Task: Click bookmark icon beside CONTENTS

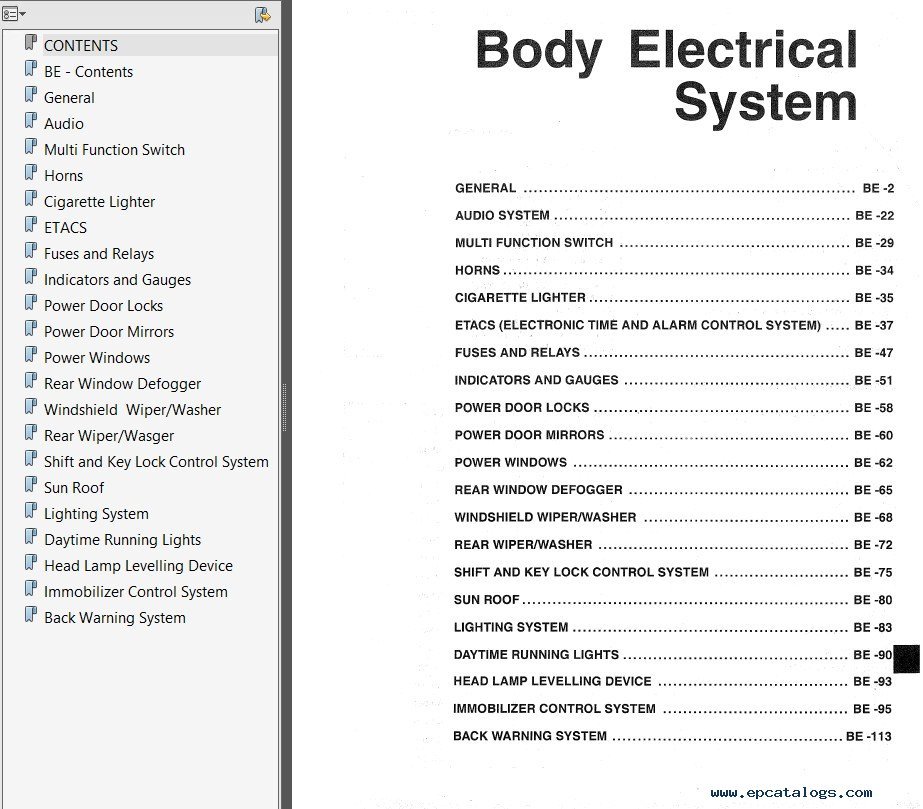Action: (x=31, y=42)
